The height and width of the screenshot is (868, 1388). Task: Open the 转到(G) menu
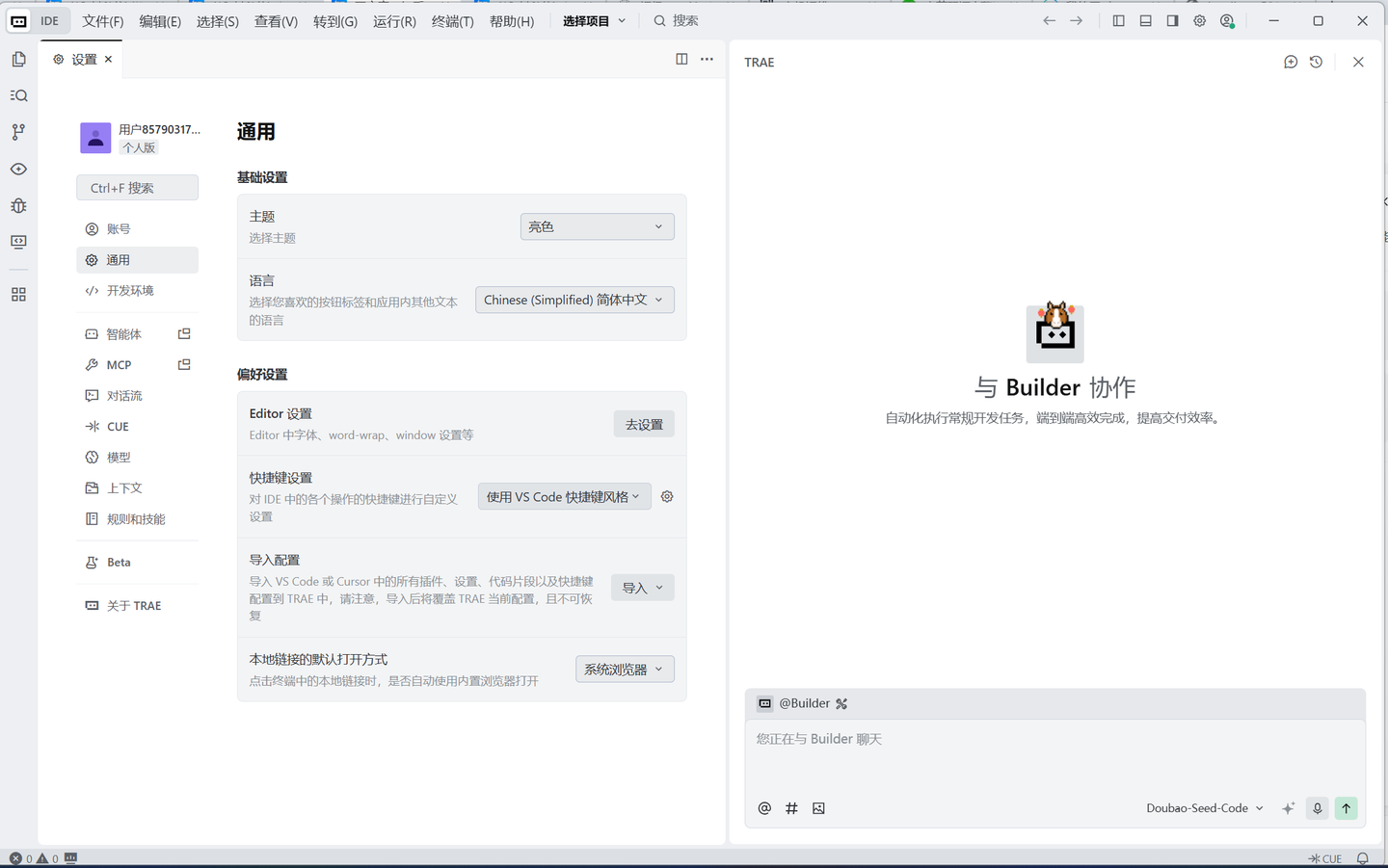click(x=335, y=20)
